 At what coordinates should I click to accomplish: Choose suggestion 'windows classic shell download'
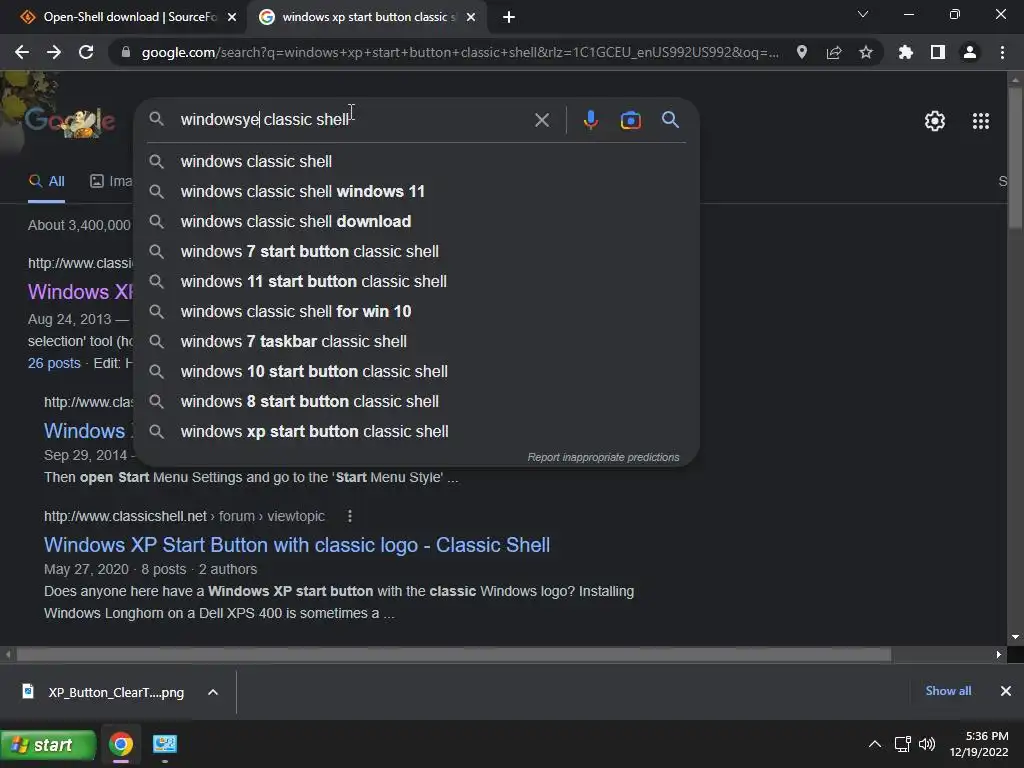[x=416, y=221]
